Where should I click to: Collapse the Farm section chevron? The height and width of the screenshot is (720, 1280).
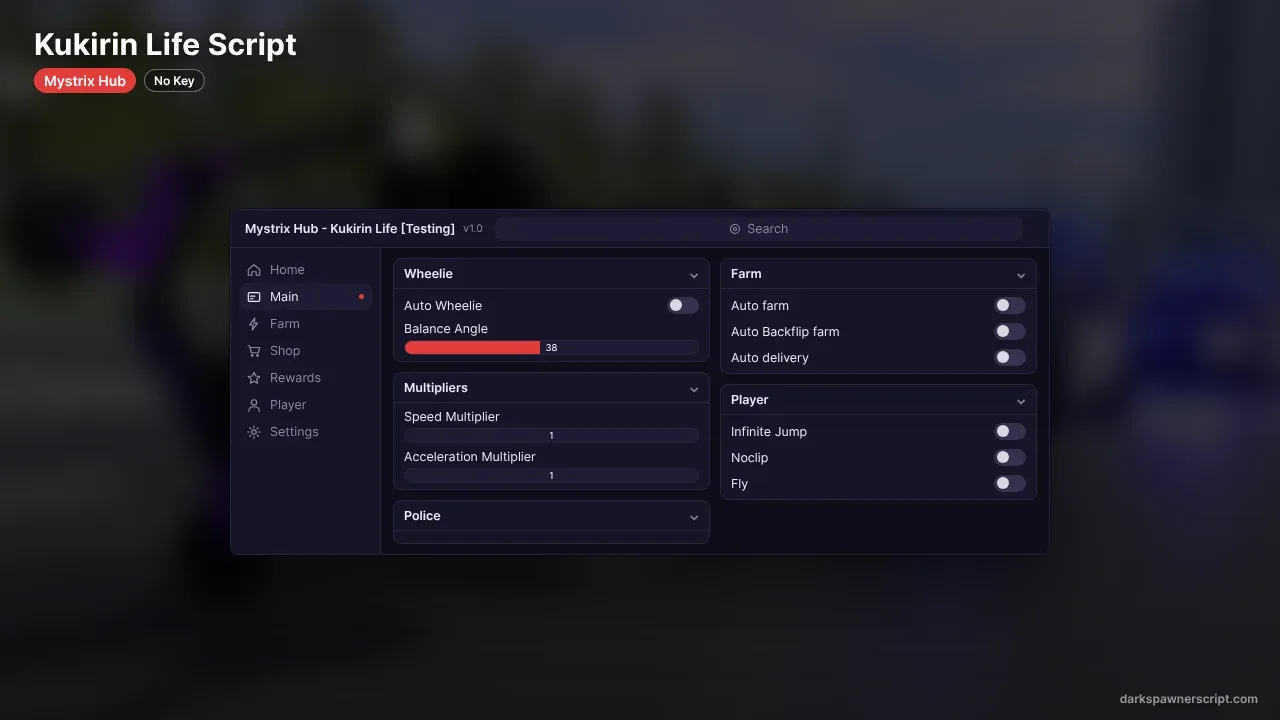click(1021, 275)
